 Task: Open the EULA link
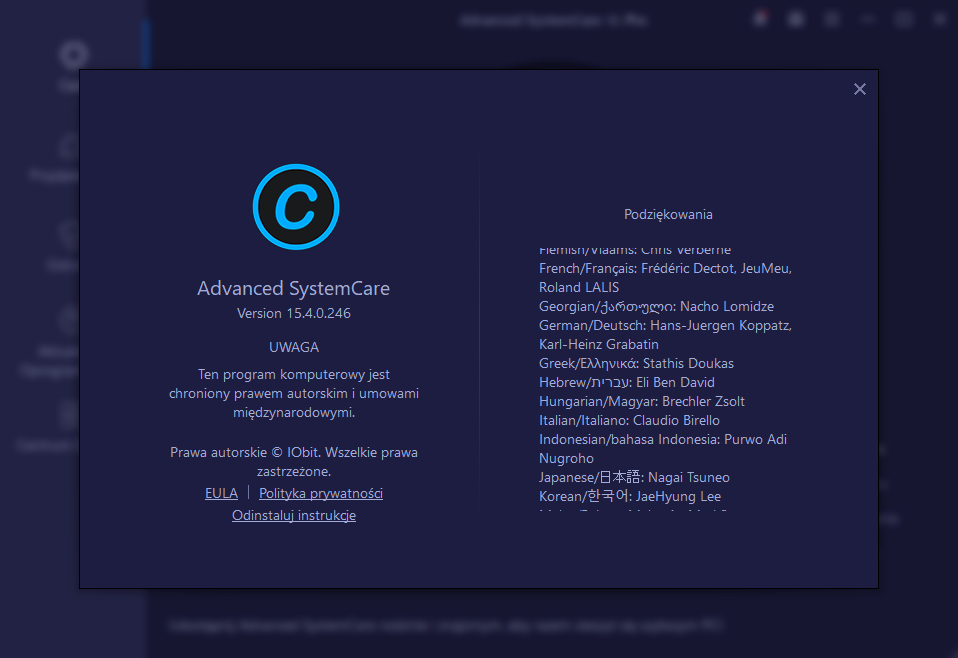tap(221, 493)
